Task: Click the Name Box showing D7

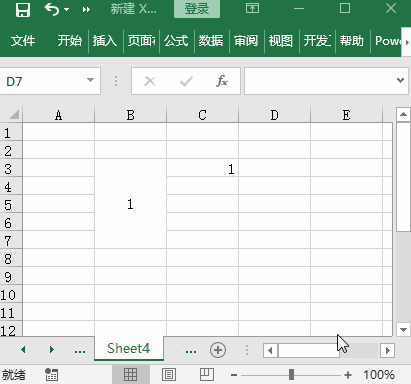Action: [x=43, y=81]
